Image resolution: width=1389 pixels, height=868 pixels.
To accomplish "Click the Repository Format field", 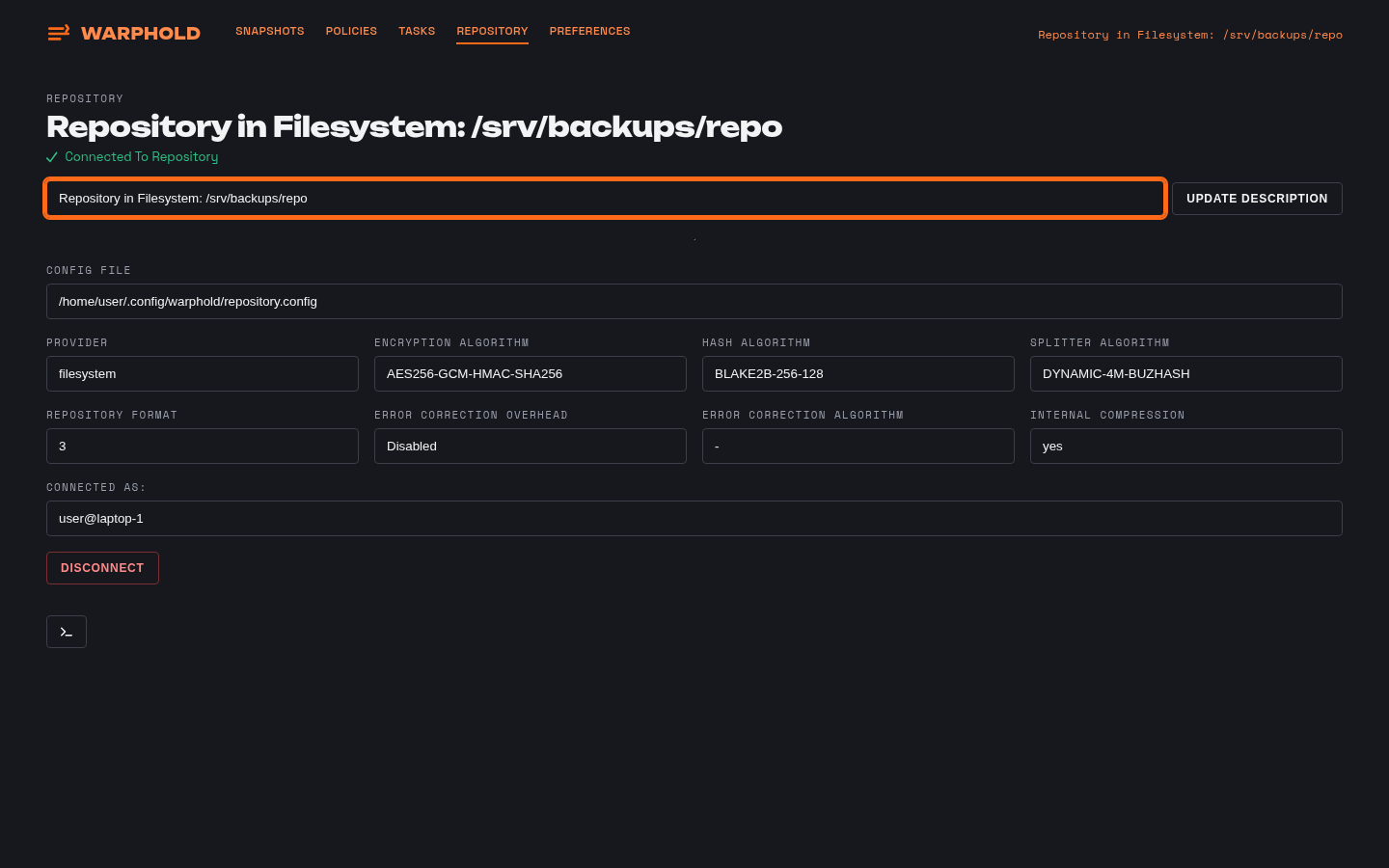I will click(x=203, y=447).
